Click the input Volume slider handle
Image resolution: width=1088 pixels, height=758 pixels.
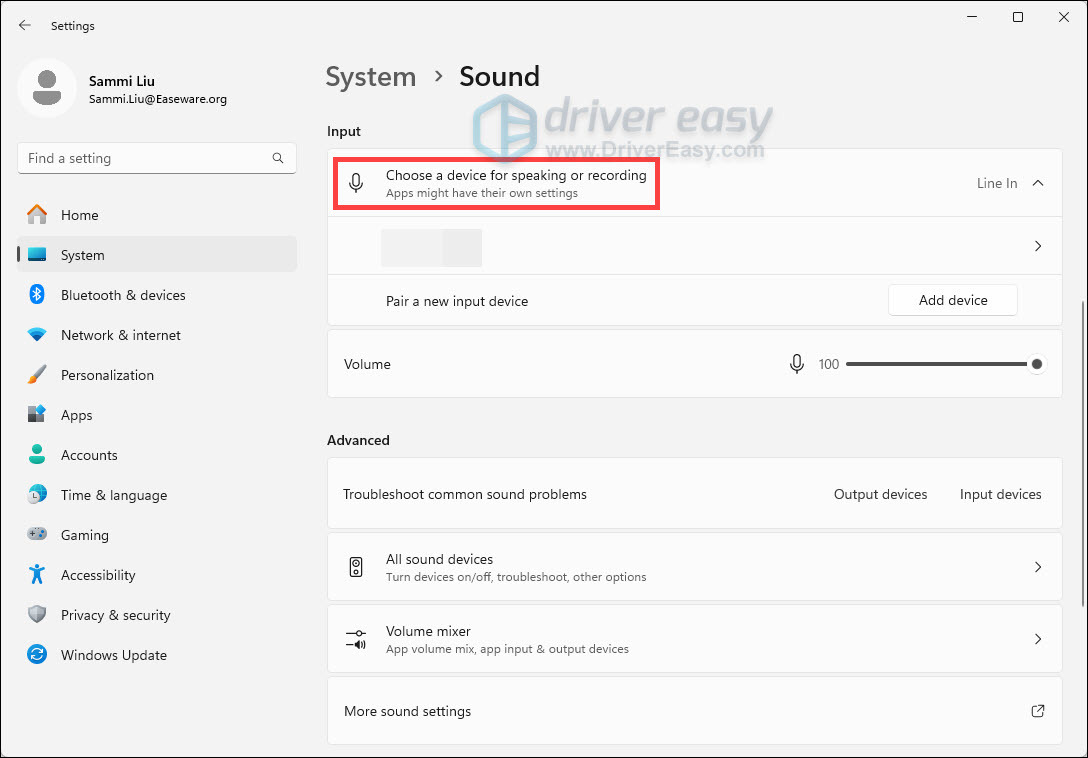[1037, 364]
